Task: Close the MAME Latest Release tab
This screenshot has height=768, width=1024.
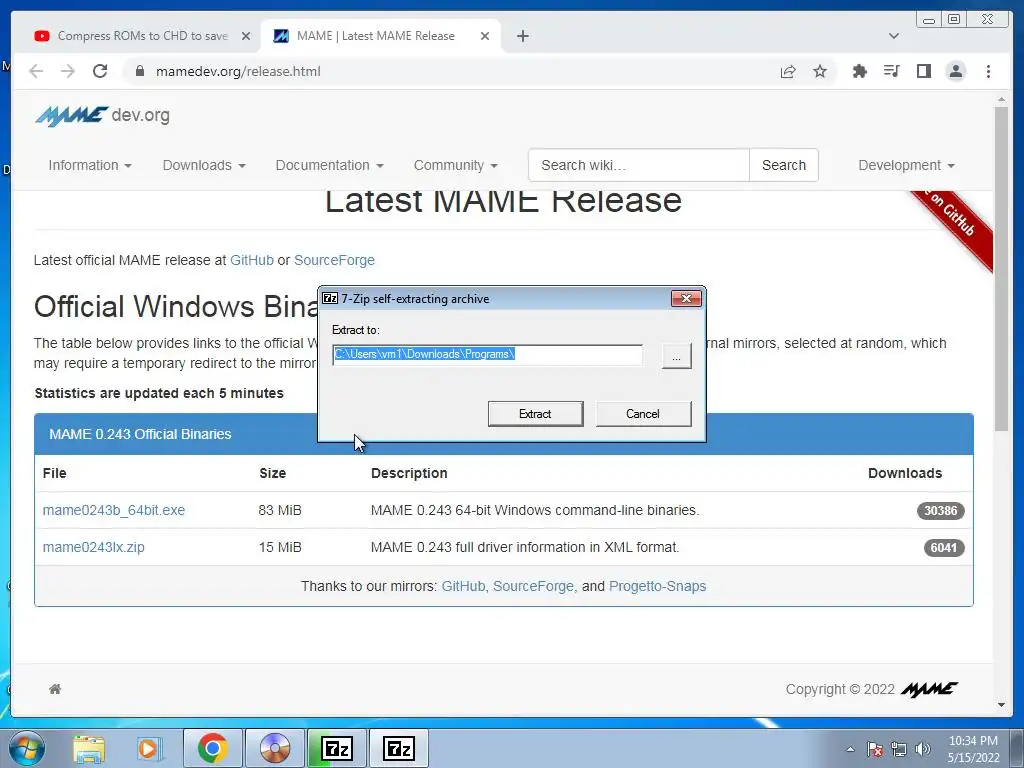Action: tap(485, 36)
